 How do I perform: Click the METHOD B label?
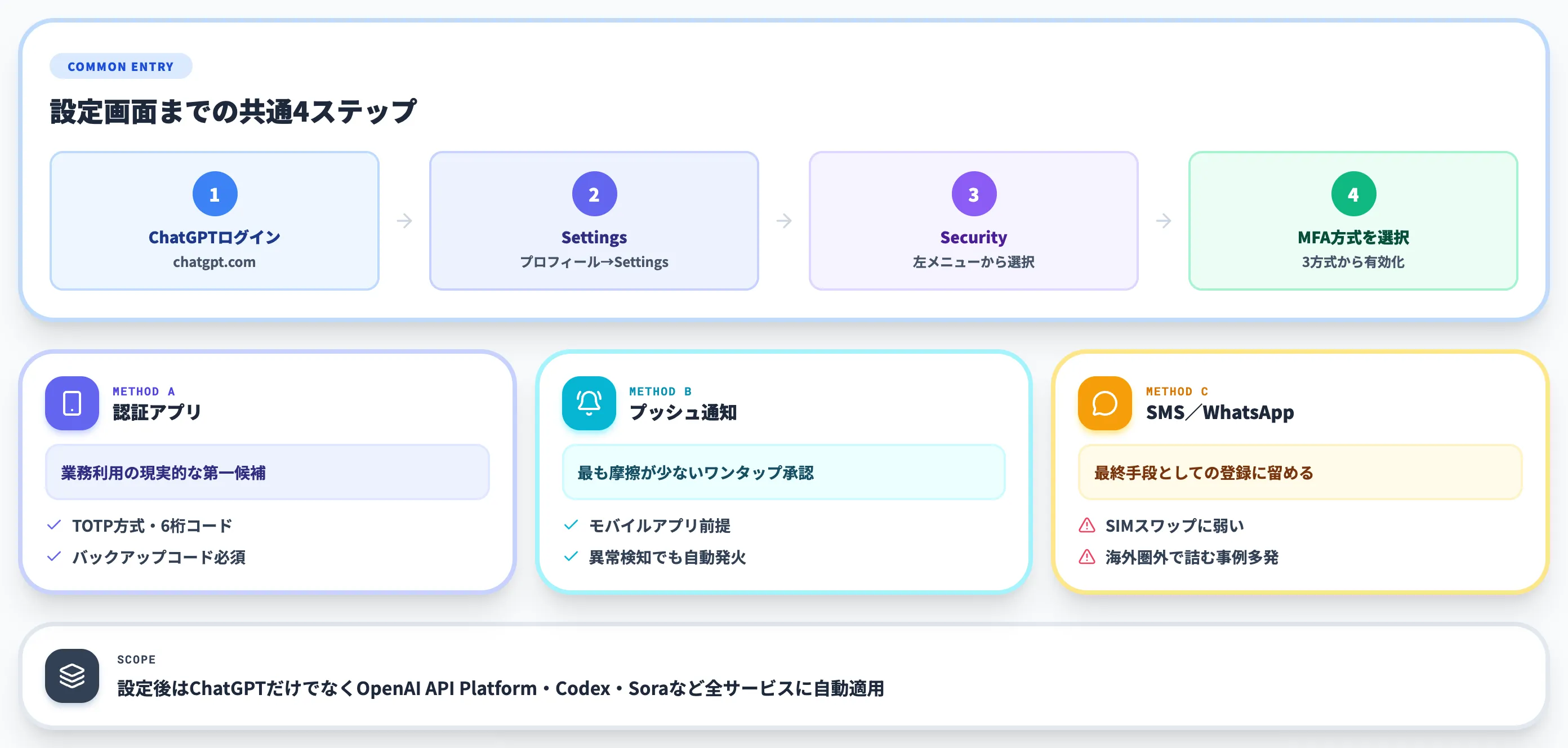[x=661, y=391]
